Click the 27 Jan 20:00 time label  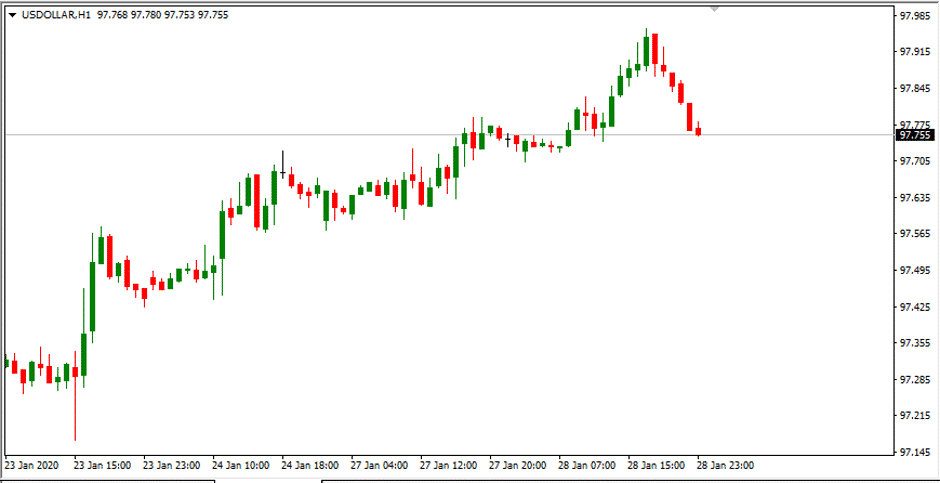519,465
